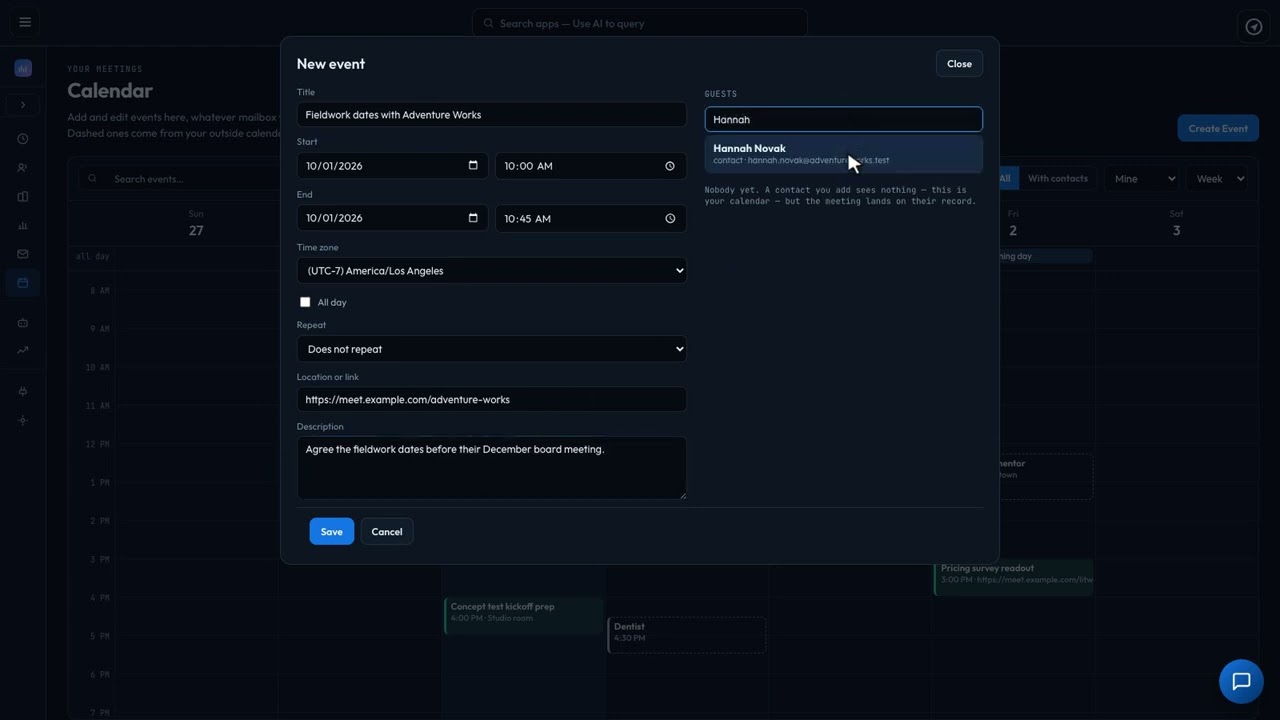Open the Concept test kickoff prep event

pos(523,615)
